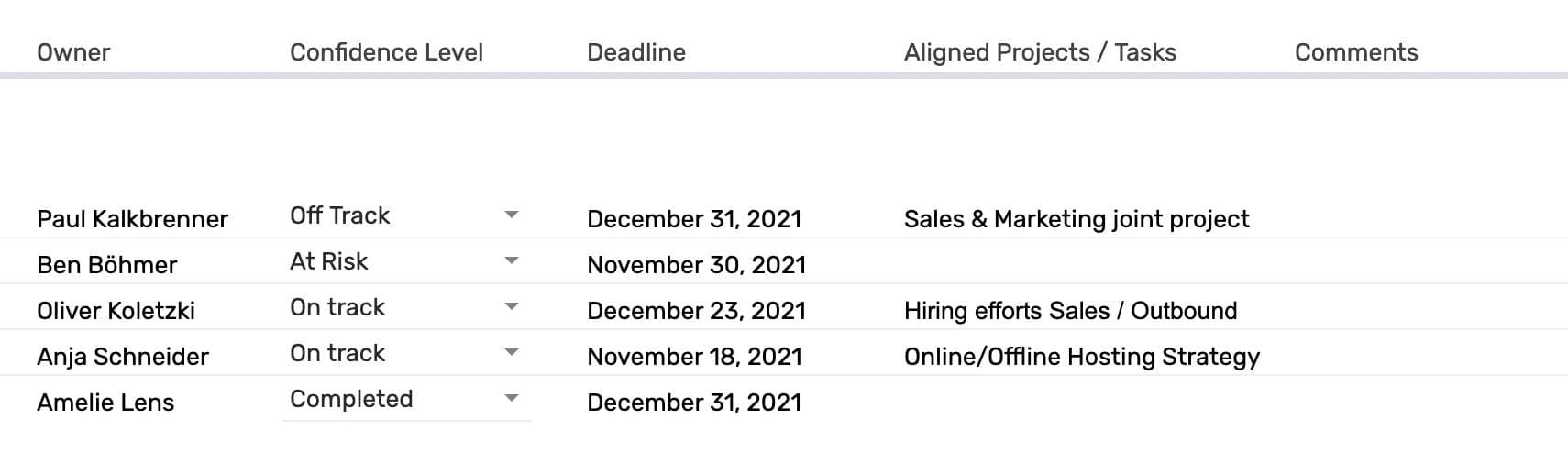
Task: Select the Confidence Level column header
Action: tap(386, 52)
